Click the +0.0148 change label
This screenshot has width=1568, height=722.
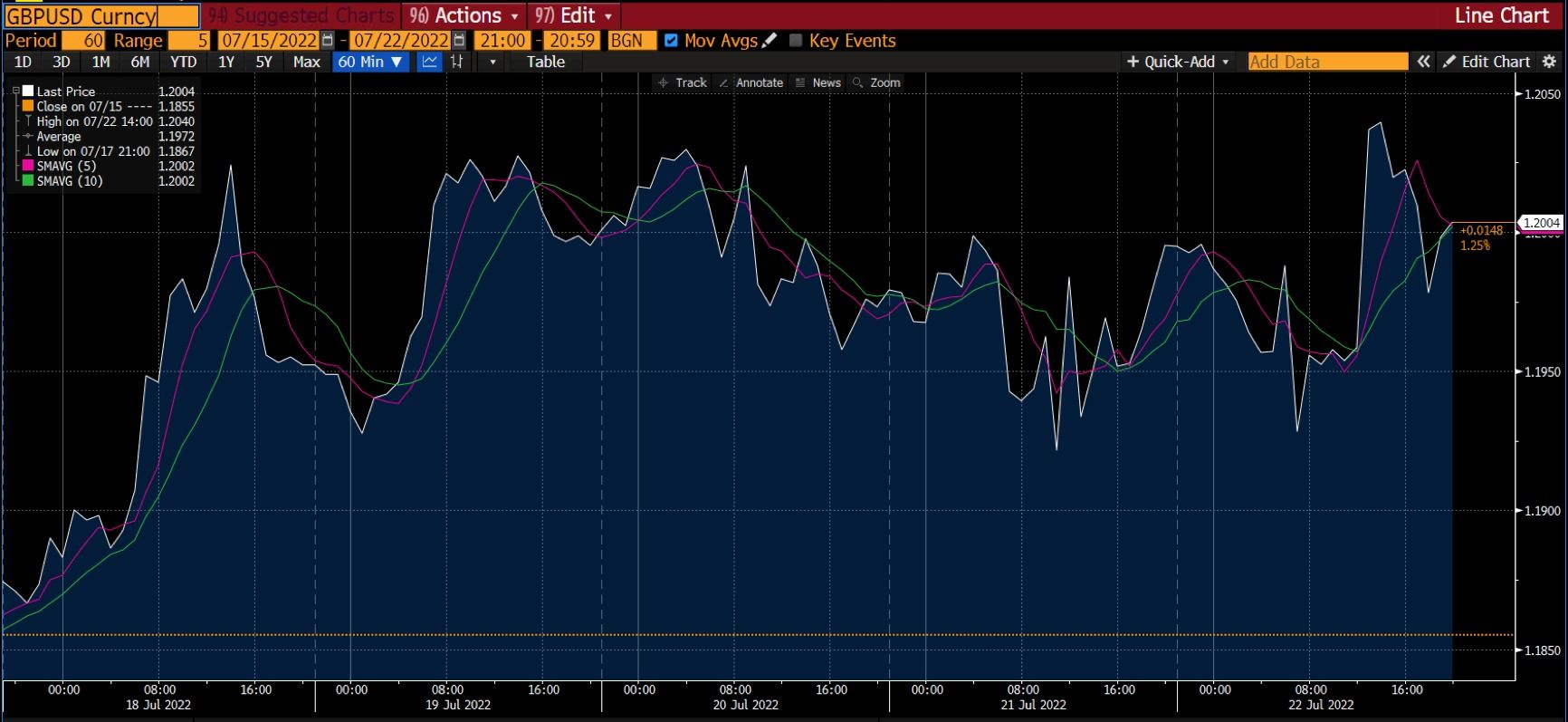point(1481,231)
